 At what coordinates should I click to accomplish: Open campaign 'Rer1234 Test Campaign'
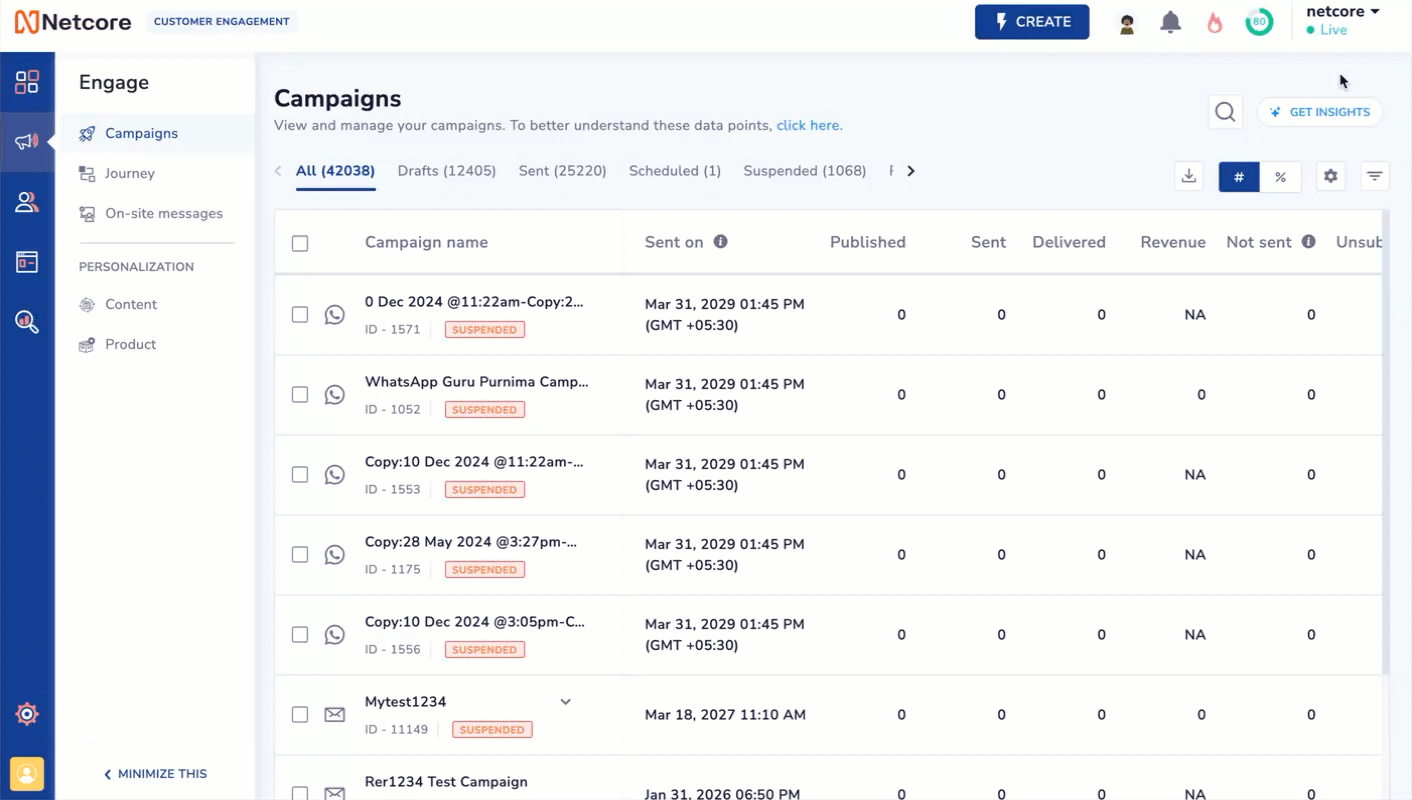tap(446, 782)
